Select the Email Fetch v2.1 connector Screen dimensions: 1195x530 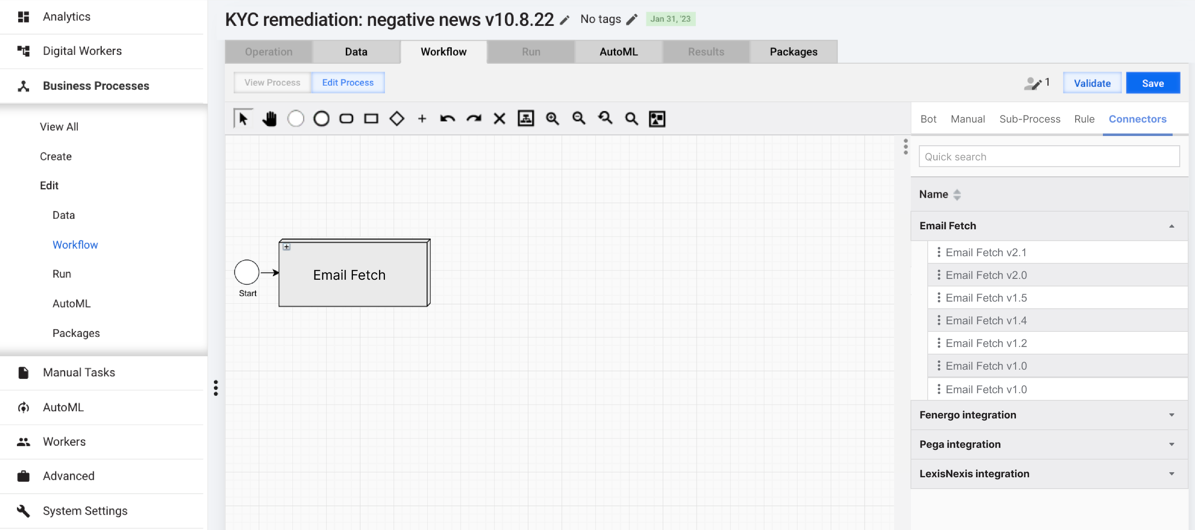coord(1058,252)
